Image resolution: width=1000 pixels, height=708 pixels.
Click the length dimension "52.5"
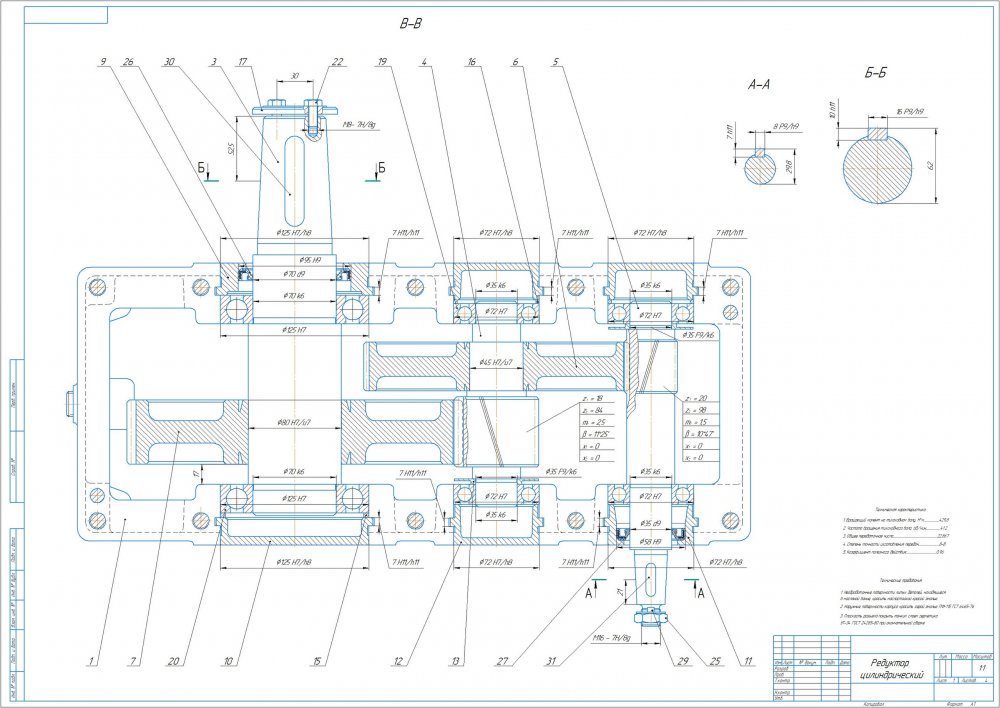click(233, 148)
